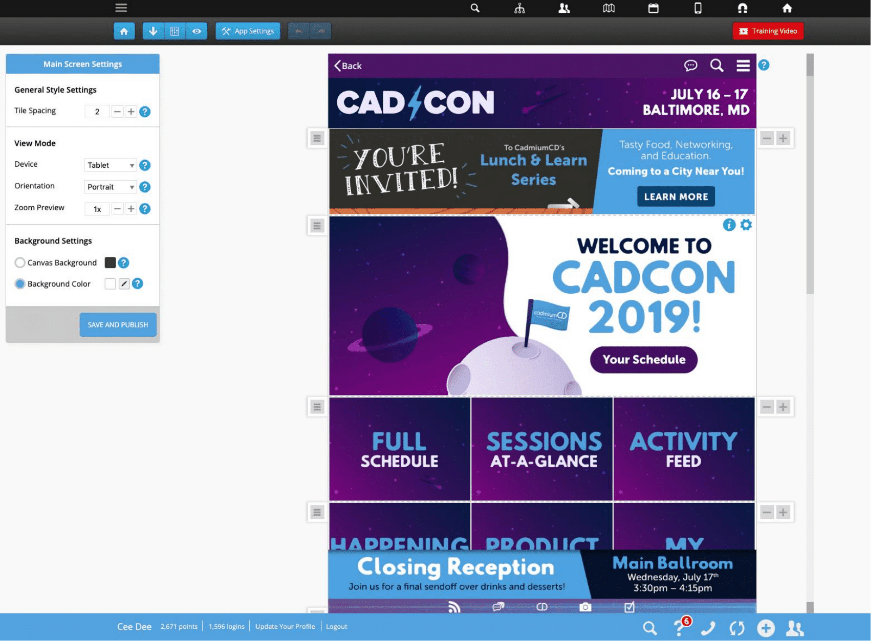Click the headset support icon in the top bar

(x=742, y=8)
